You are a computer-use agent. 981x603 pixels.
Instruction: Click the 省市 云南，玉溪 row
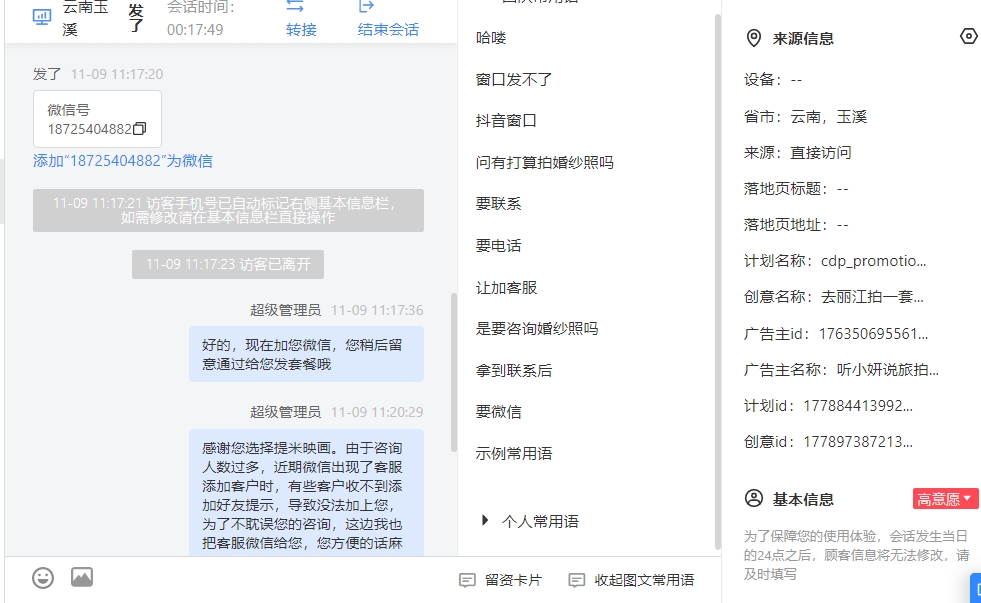point(805,116)
